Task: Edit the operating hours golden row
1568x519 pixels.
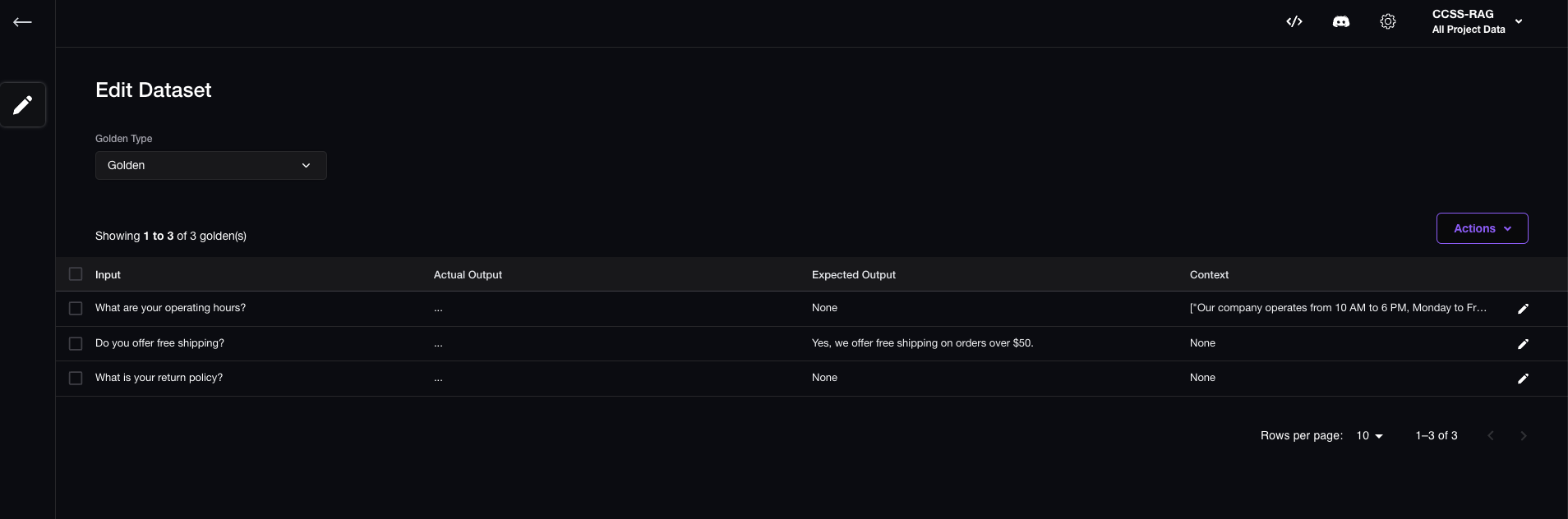Action: (x=1523, y=309)
